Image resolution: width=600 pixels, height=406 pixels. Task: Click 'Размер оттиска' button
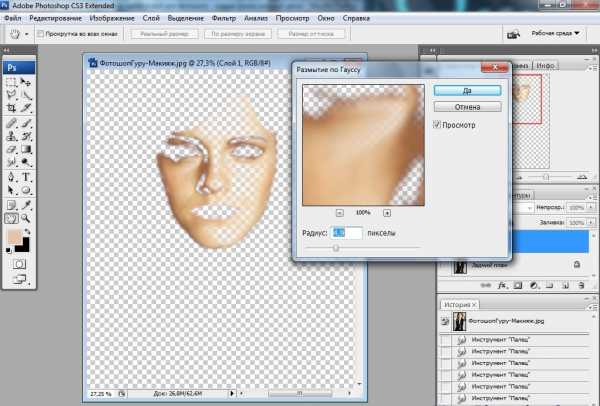tap(311, 34)
